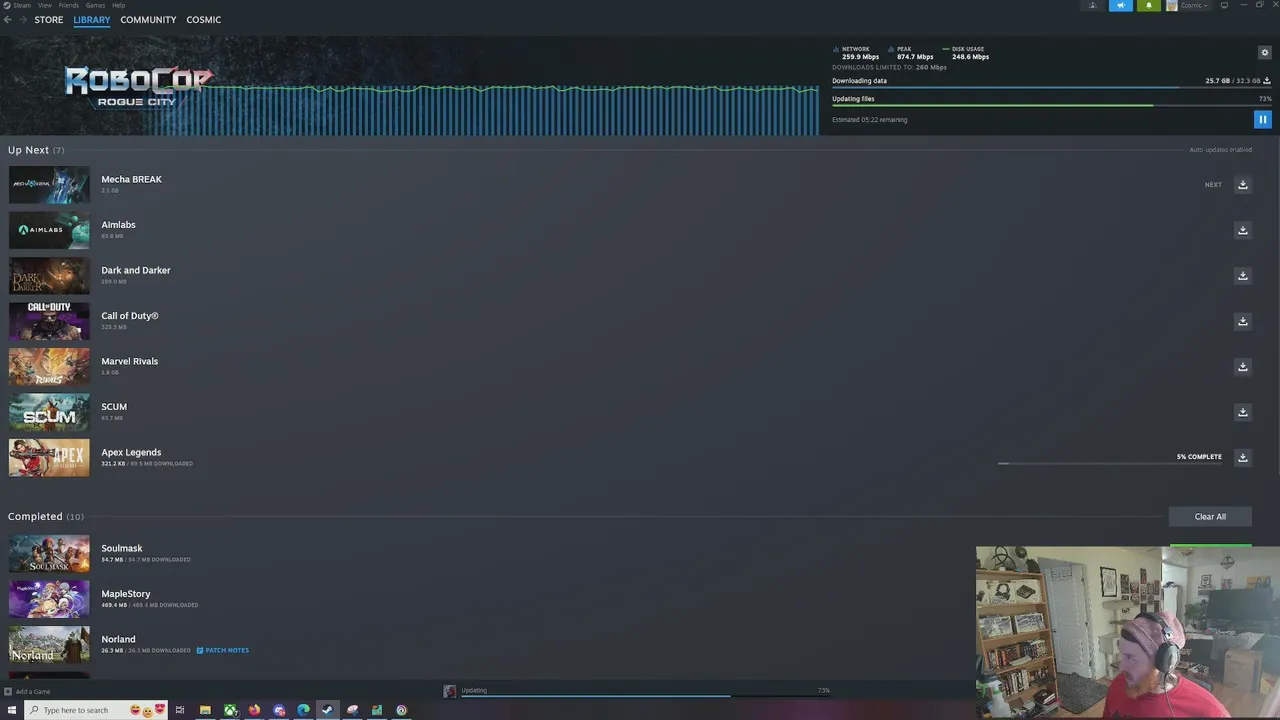Image resolution: width=1280 pixels, height=720 pixels.
Task: Click 'Mecha BREAK' title text
Action: click(131, 179)
